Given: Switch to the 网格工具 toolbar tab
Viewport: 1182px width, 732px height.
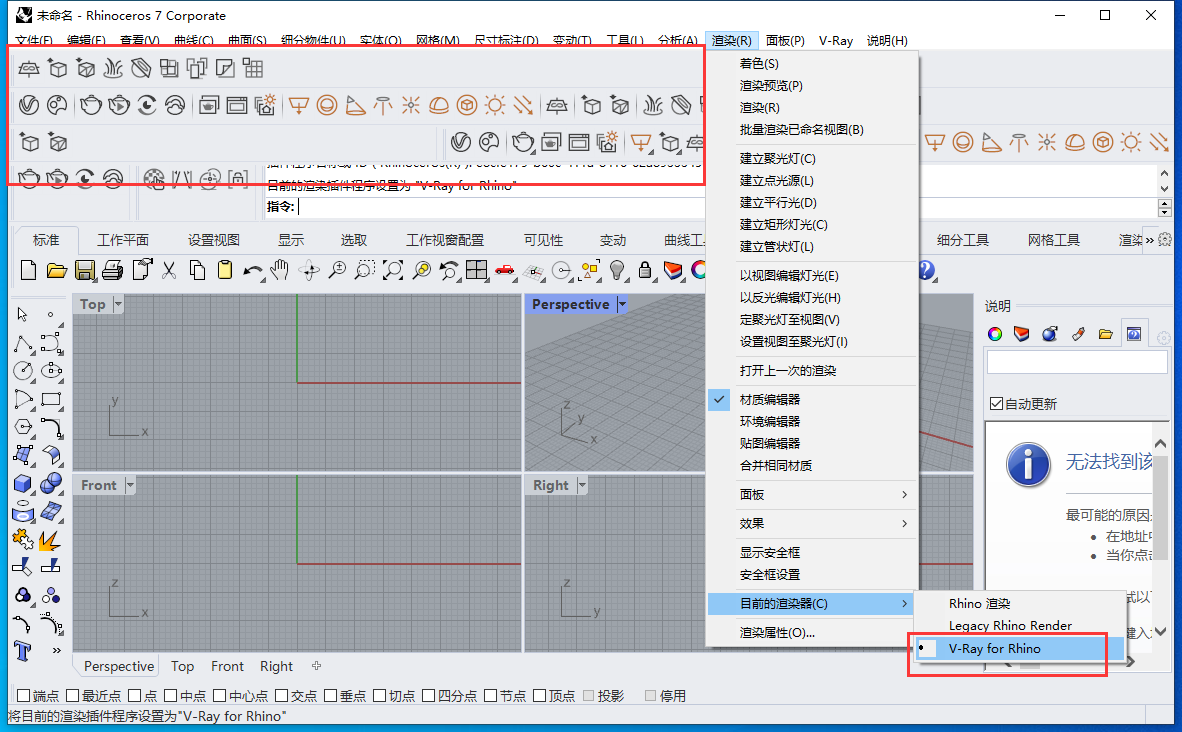Looking at the screenshot, I should click(1053, 240).
